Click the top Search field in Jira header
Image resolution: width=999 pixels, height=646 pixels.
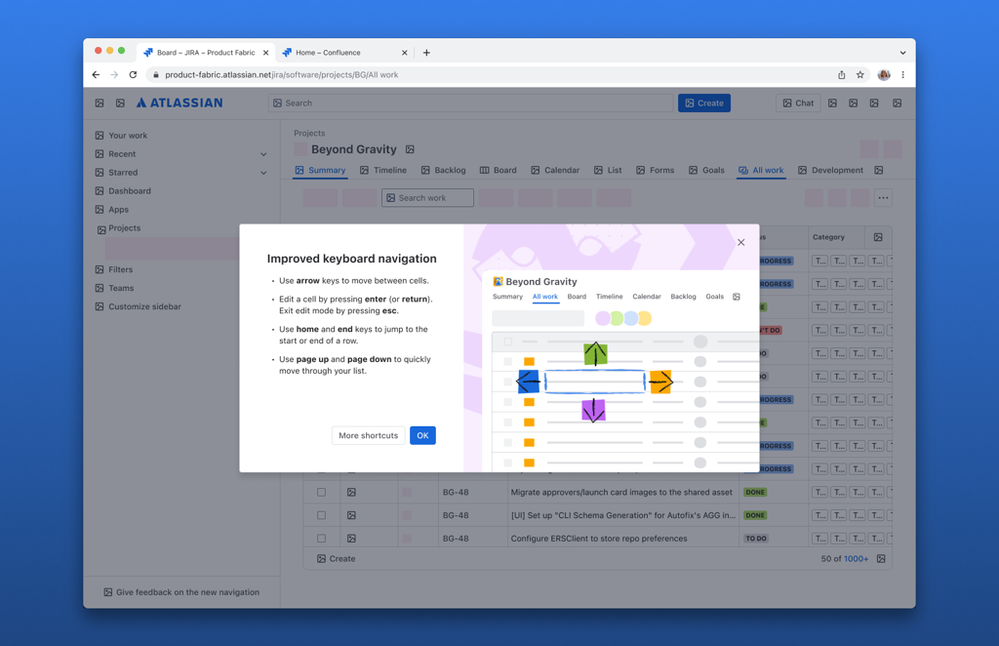pyautogui.click(x=471, y=103)
